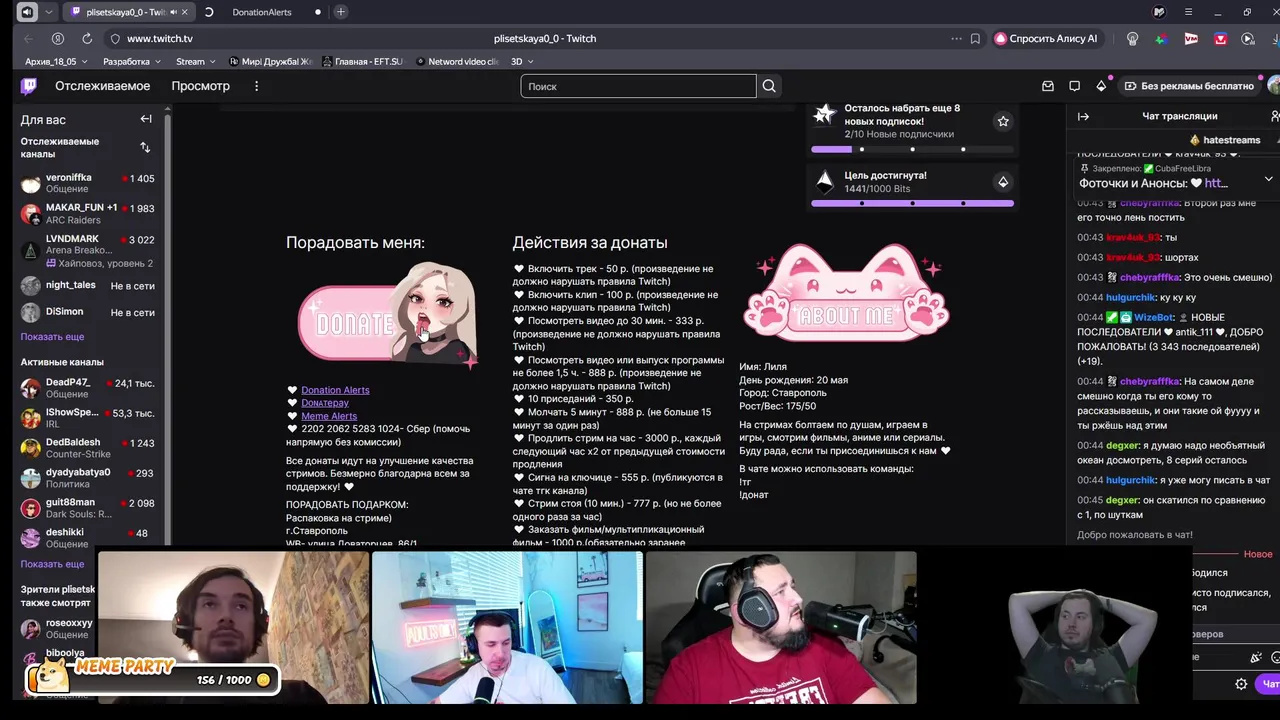
Task: Click the lightbulb extension icon
Action: [x=1132, y=38]
